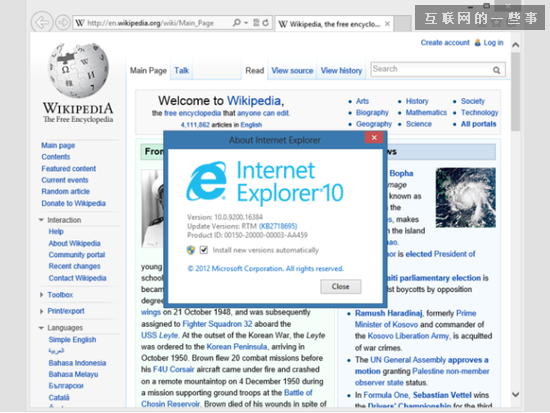Open a Random article
This screenshot has width=550, height=413.
pos(65,192)
